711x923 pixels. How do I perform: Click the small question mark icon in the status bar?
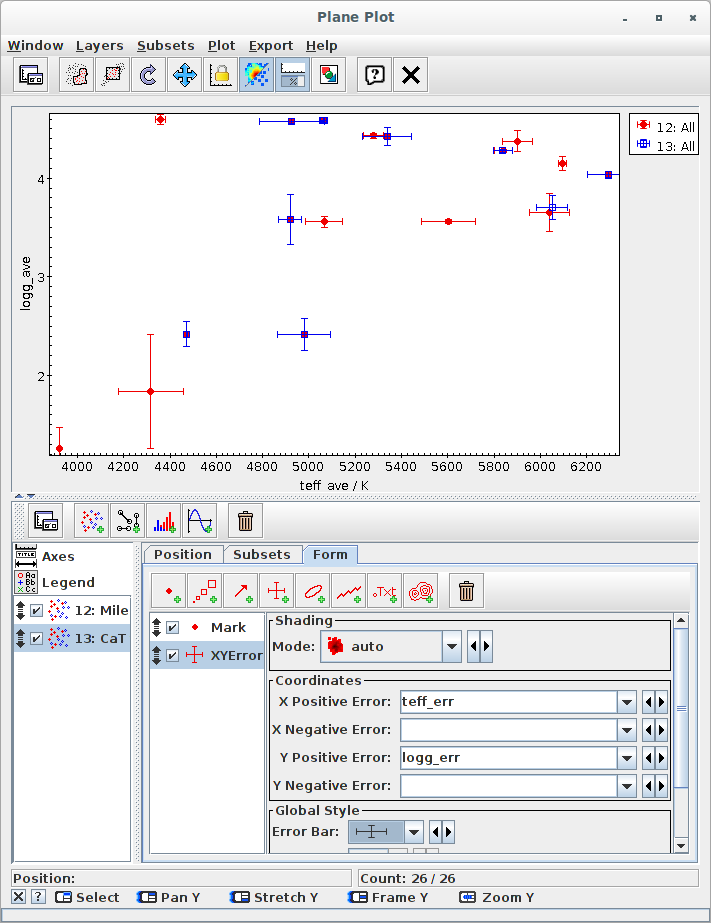click(x=38, y=897)
